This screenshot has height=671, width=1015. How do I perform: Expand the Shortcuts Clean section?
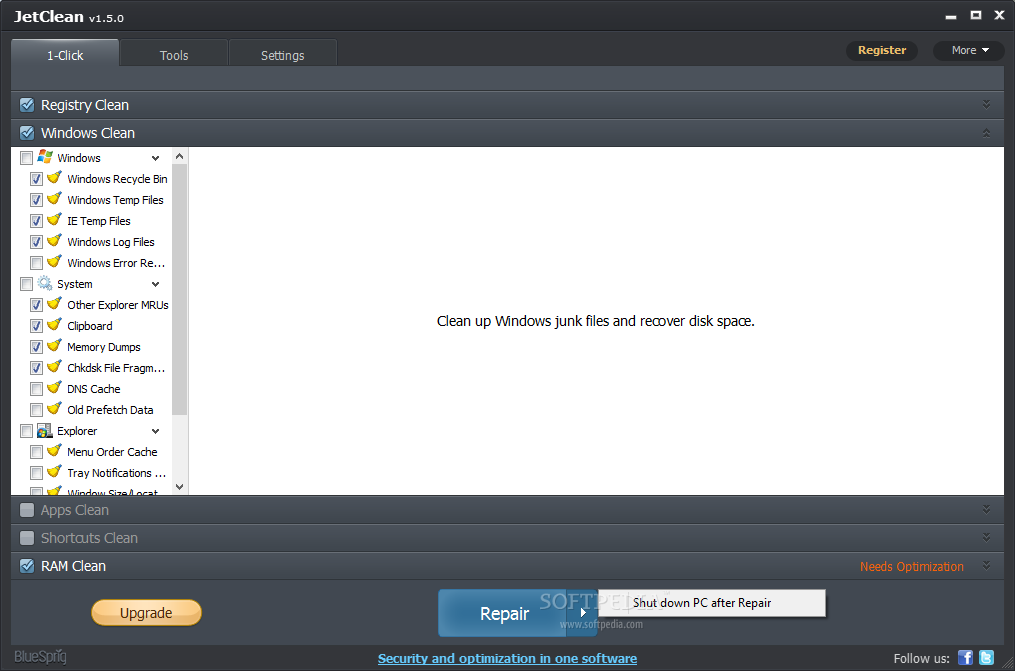(x=986, y=537)
